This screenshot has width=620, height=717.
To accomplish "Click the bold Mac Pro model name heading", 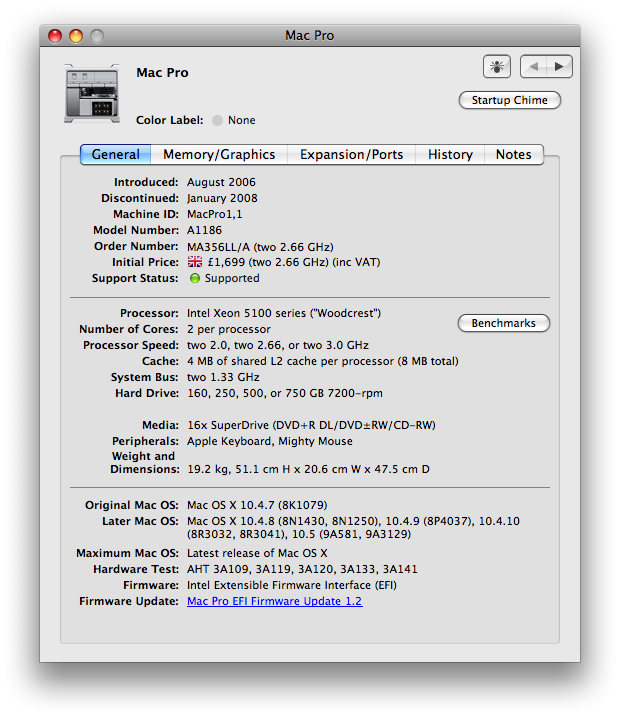I will (x=162, y=73).
